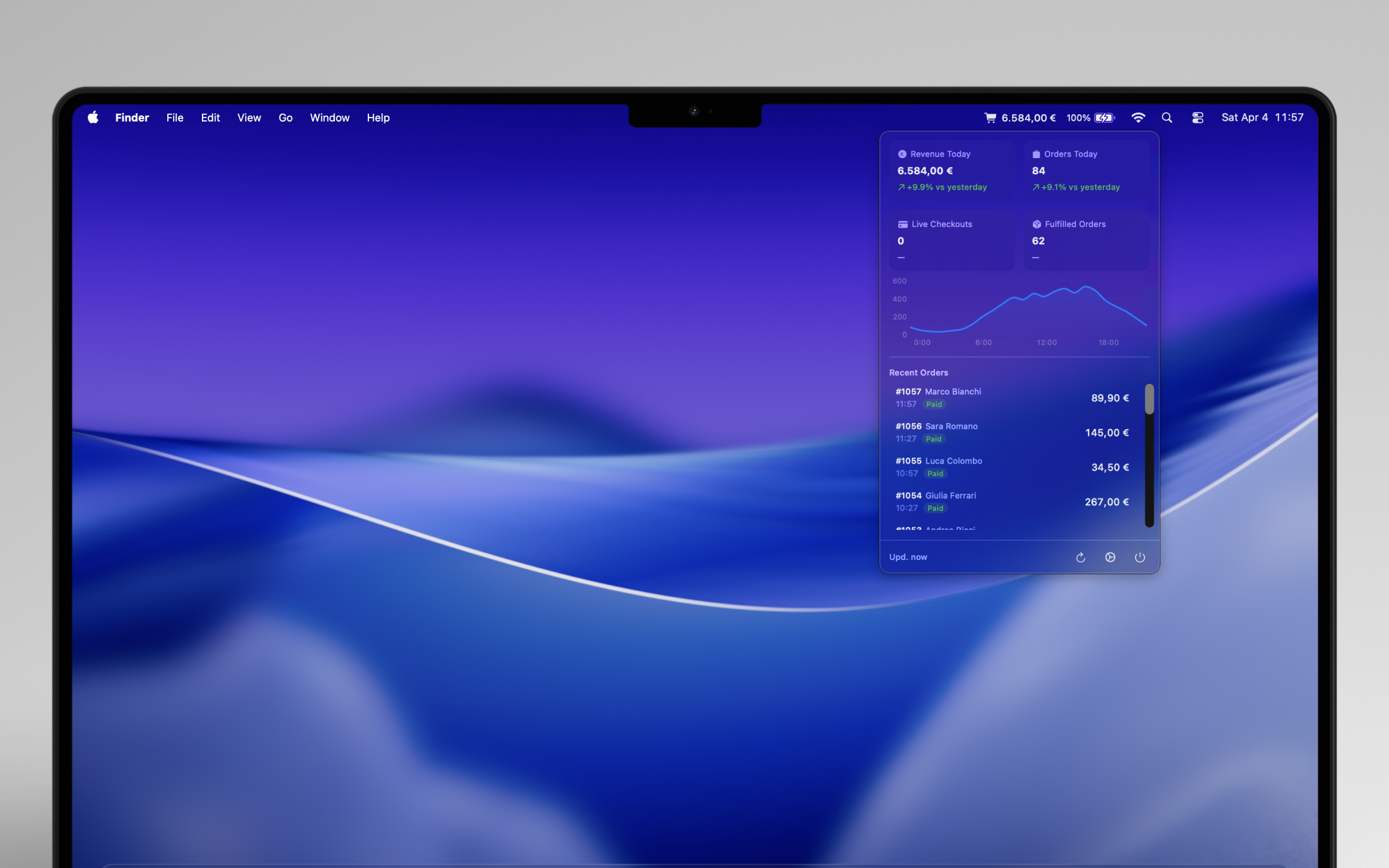Click the Paid badge on order #1057

click(934, 404)
